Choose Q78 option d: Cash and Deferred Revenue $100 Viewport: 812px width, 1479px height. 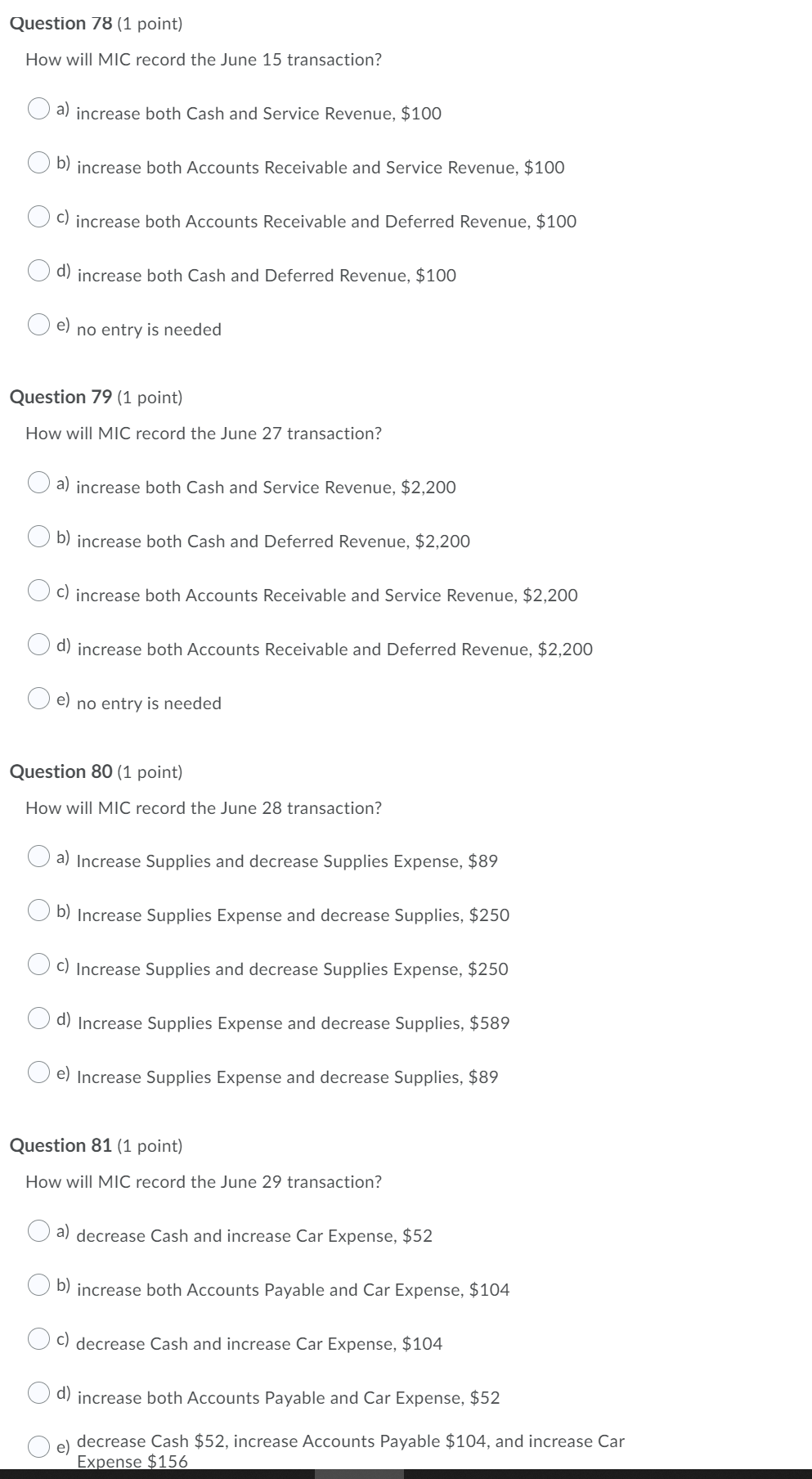pos(39,271)
